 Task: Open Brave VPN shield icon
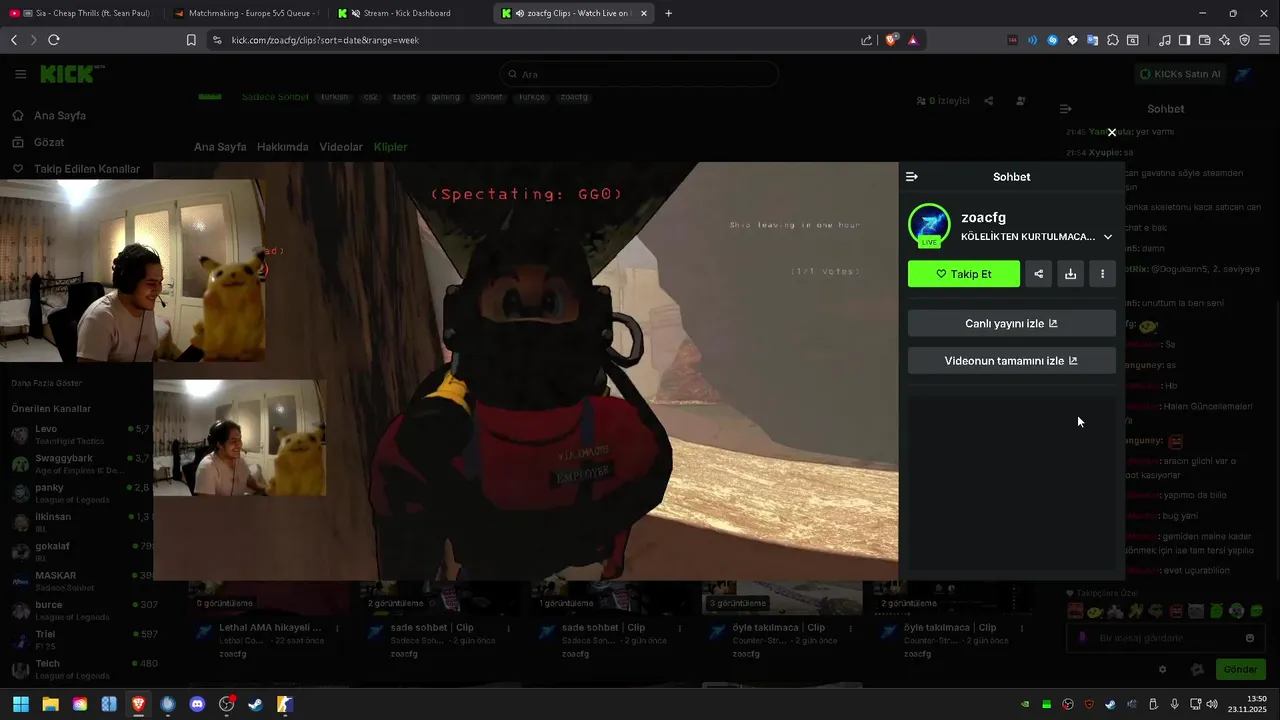click(1244, 40)
